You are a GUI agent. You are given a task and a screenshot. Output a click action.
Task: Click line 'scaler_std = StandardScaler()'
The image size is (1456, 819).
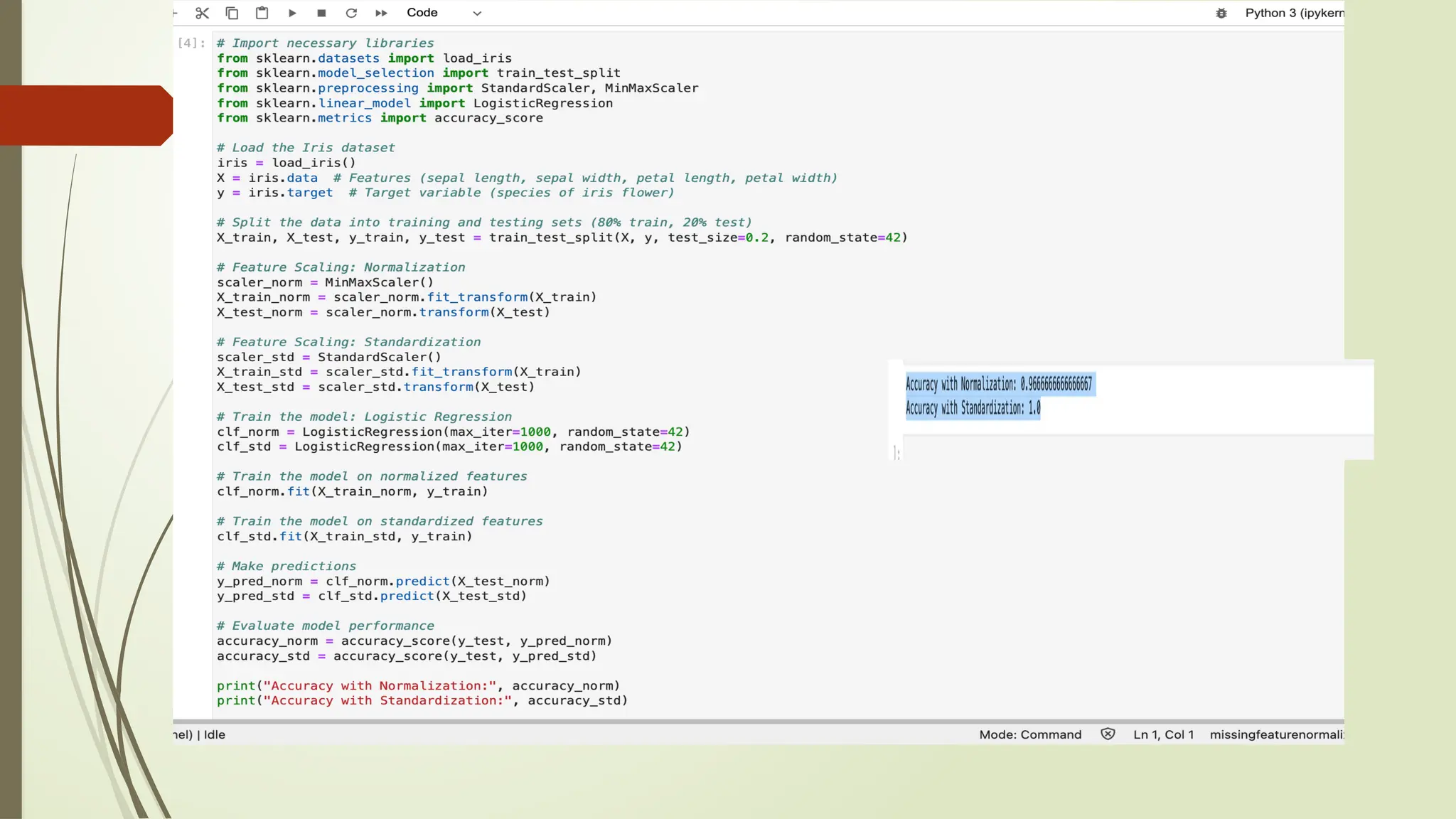pos(329,357)
